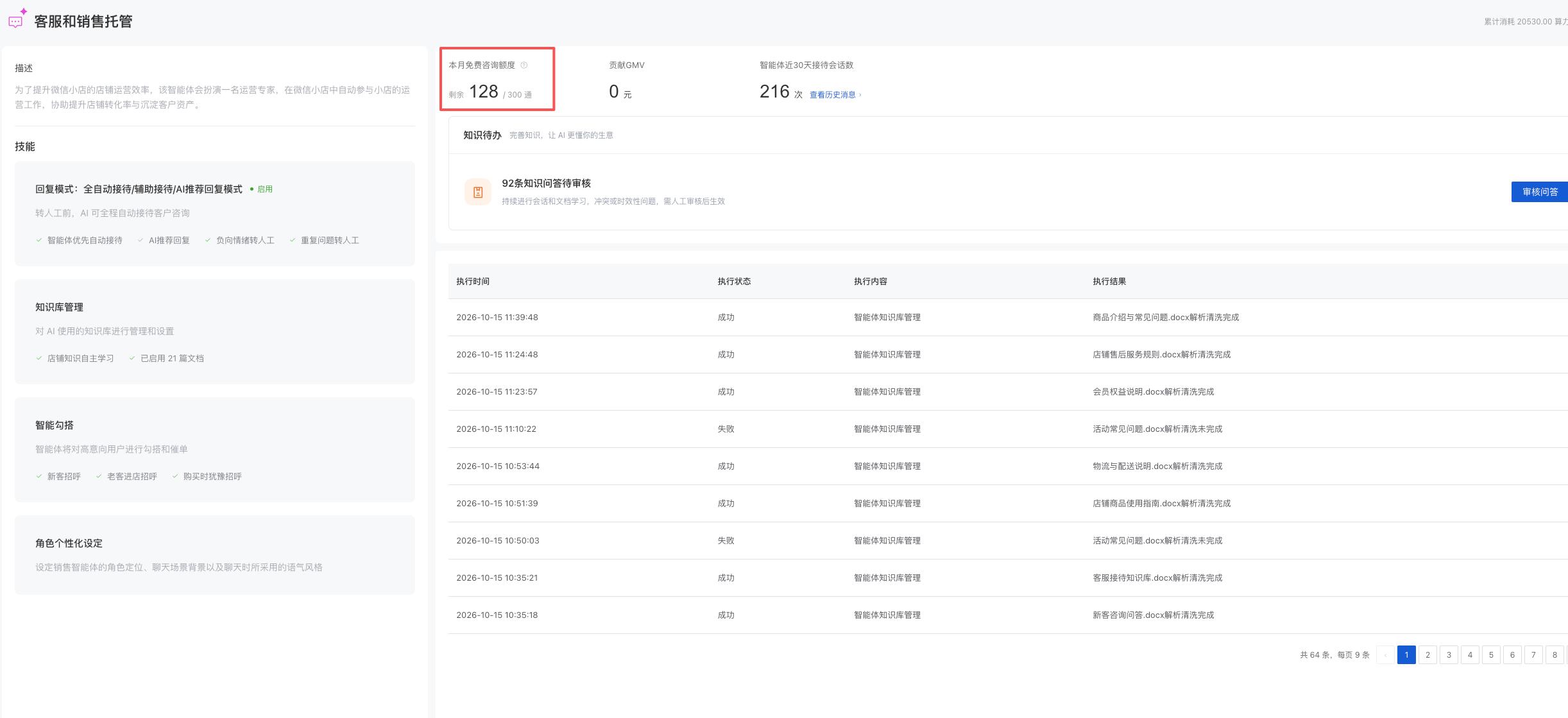This screenshot has width=1568, height=718.
Task: Click the 92条知识问答待审核 heading
Action: pyautogui.click(x=546, y=183)
